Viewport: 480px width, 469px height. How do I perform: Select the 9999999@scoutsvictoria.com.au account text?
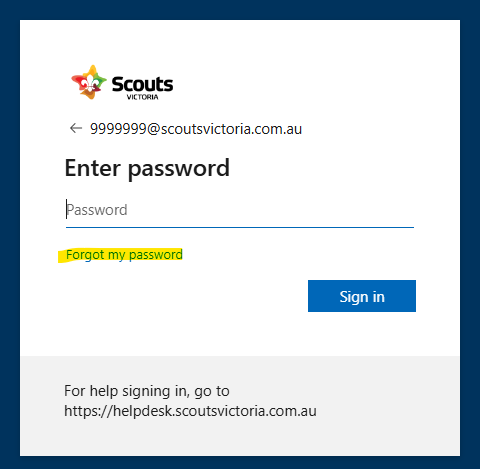pyautogui.click(x=196, y=129)
